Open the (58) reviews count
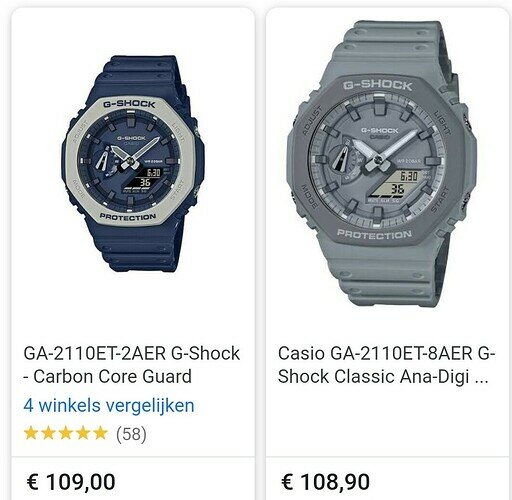Viewport: 512px width, 500px height. (131, 434)
